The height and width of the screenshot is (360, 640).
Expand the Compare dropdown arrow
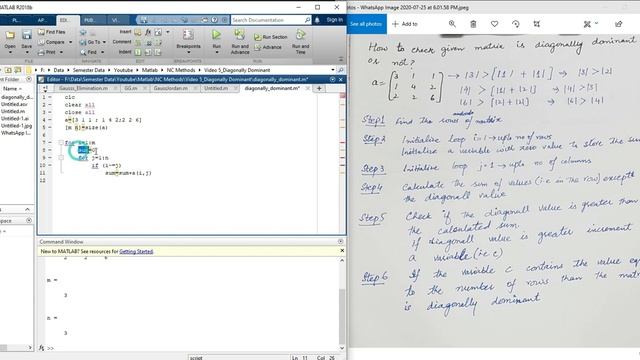point(70,42)
